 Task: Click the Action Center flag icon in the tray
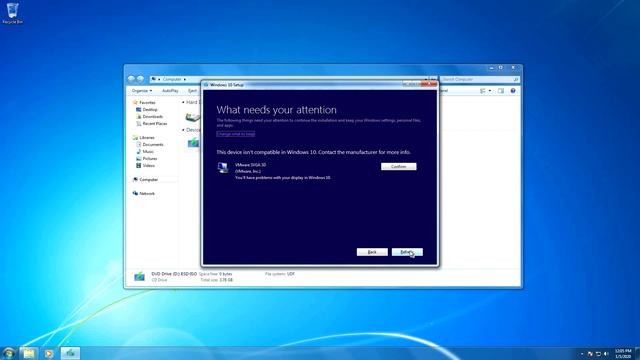pos(590,353)
